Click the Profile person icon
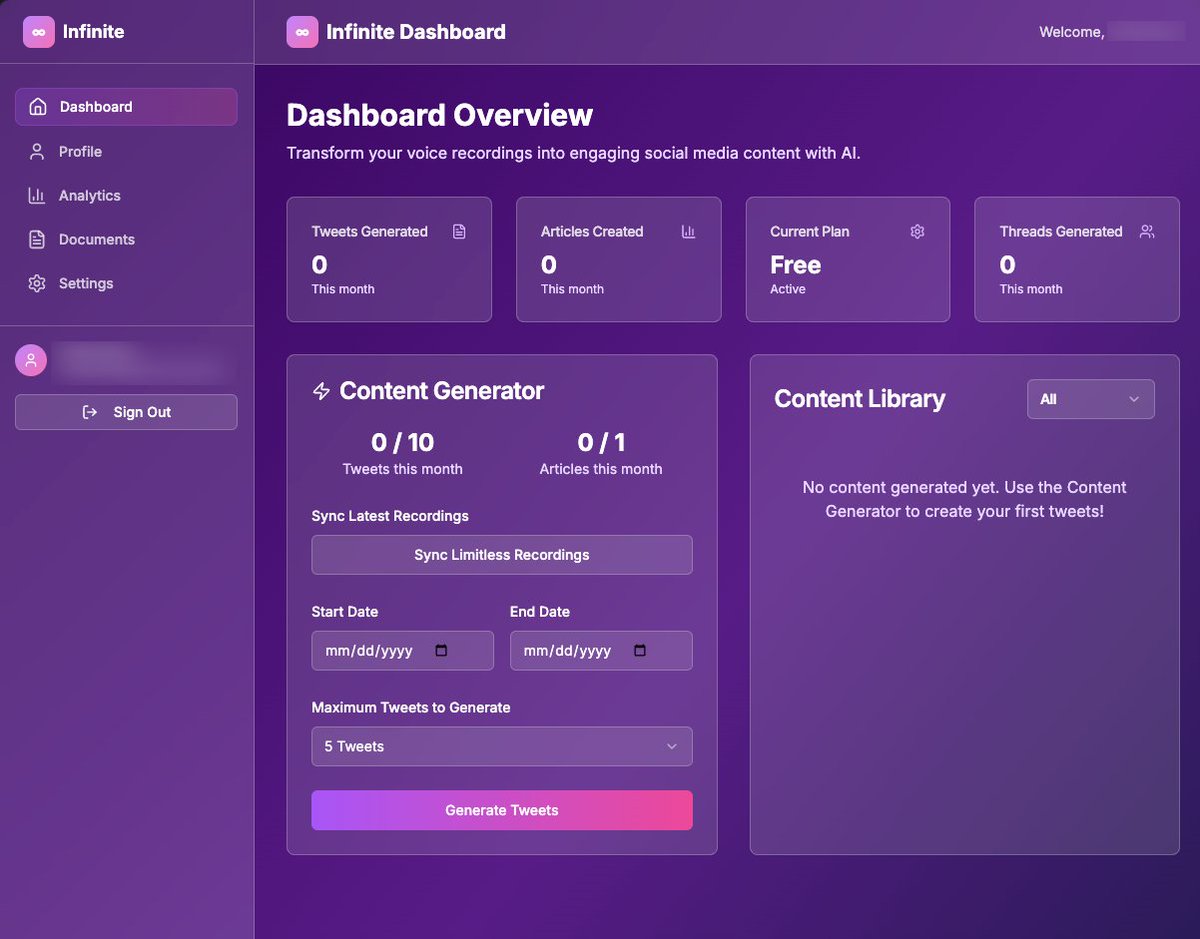 tap(37, 151)
